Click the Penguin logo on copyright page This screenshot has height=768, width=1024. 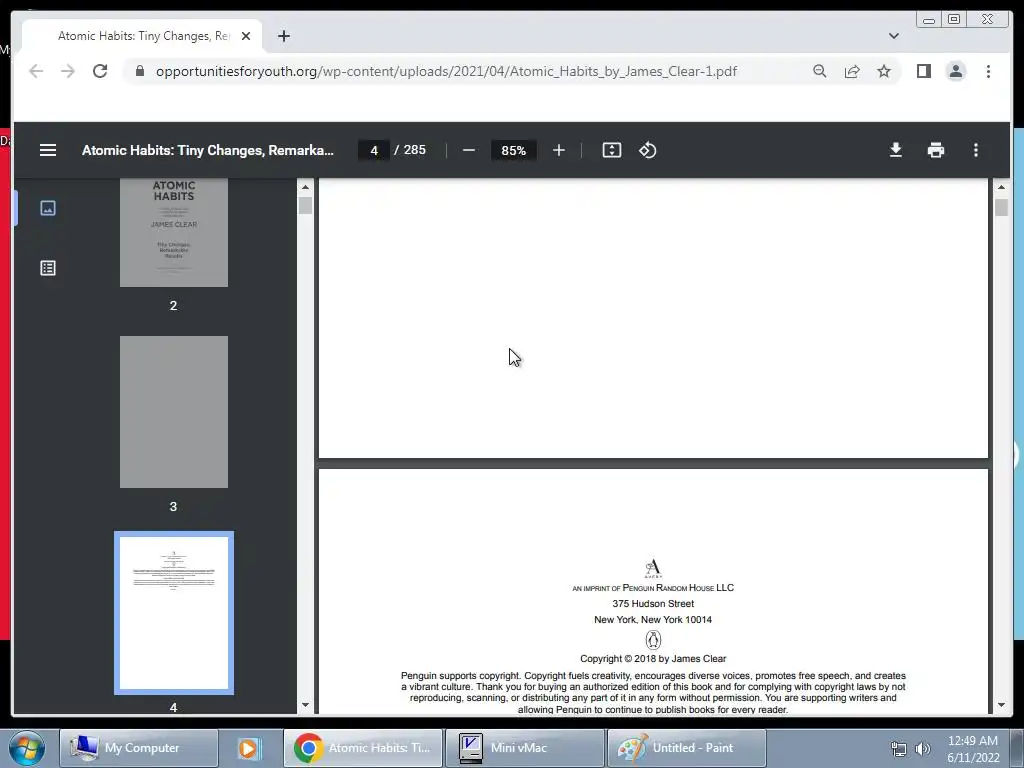click(x=653, y=639)
